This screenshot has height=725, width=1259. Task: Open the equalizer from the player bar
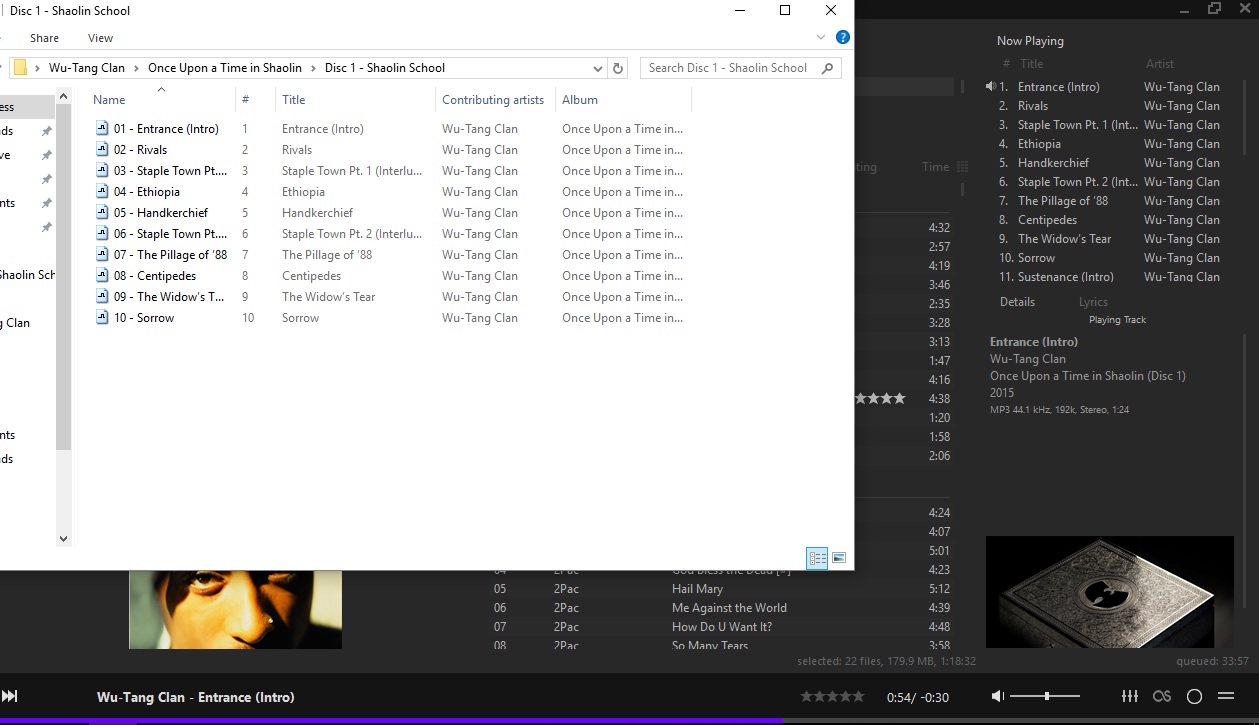pos(1130,696)
